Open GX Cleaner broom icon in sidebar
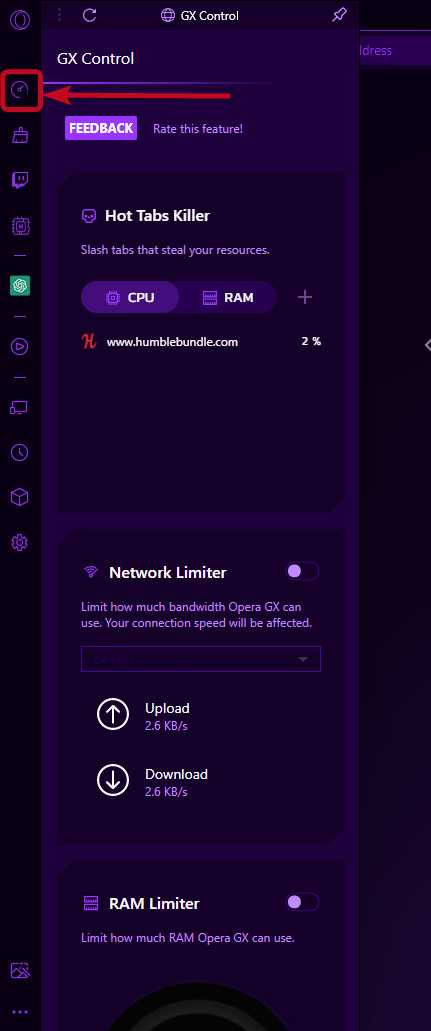The image size is (431, 1031). click(x=20, y=135)
